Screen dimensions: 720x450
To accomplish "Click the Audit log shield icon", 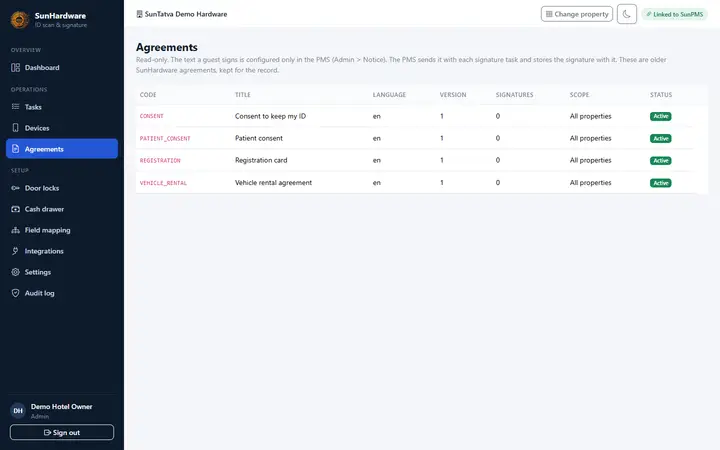I will (x=16, y=293).
